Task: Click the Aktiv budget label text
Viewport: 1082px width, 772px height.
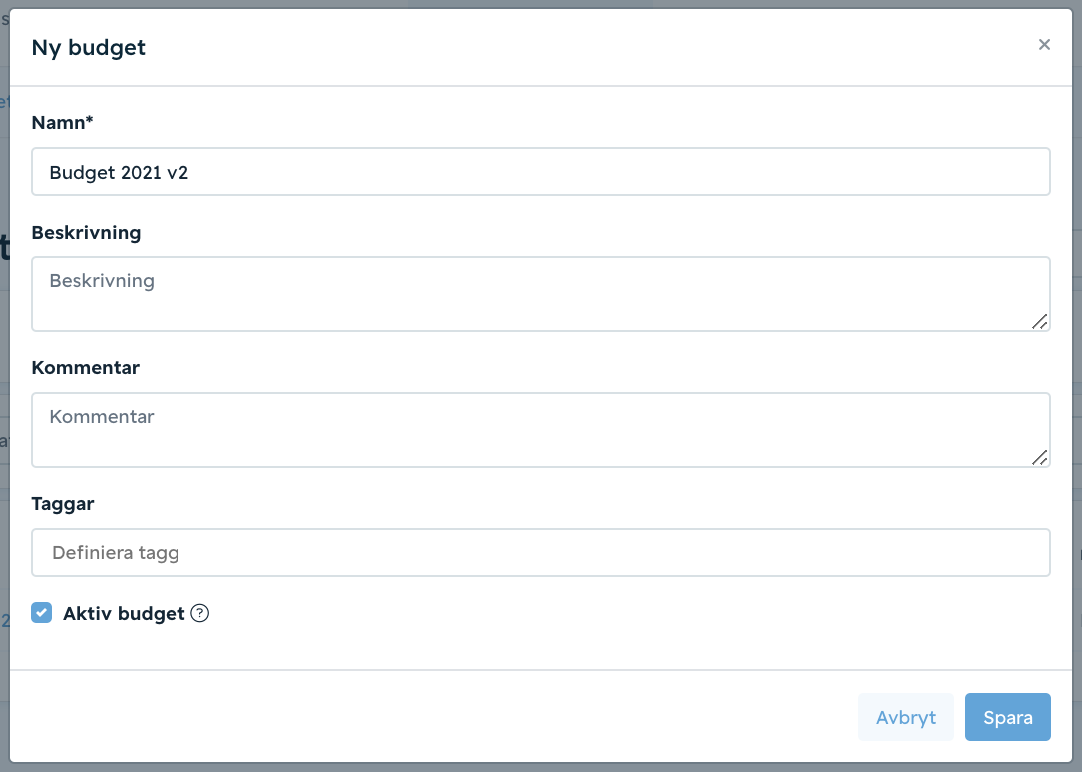Action: point(124,613)
